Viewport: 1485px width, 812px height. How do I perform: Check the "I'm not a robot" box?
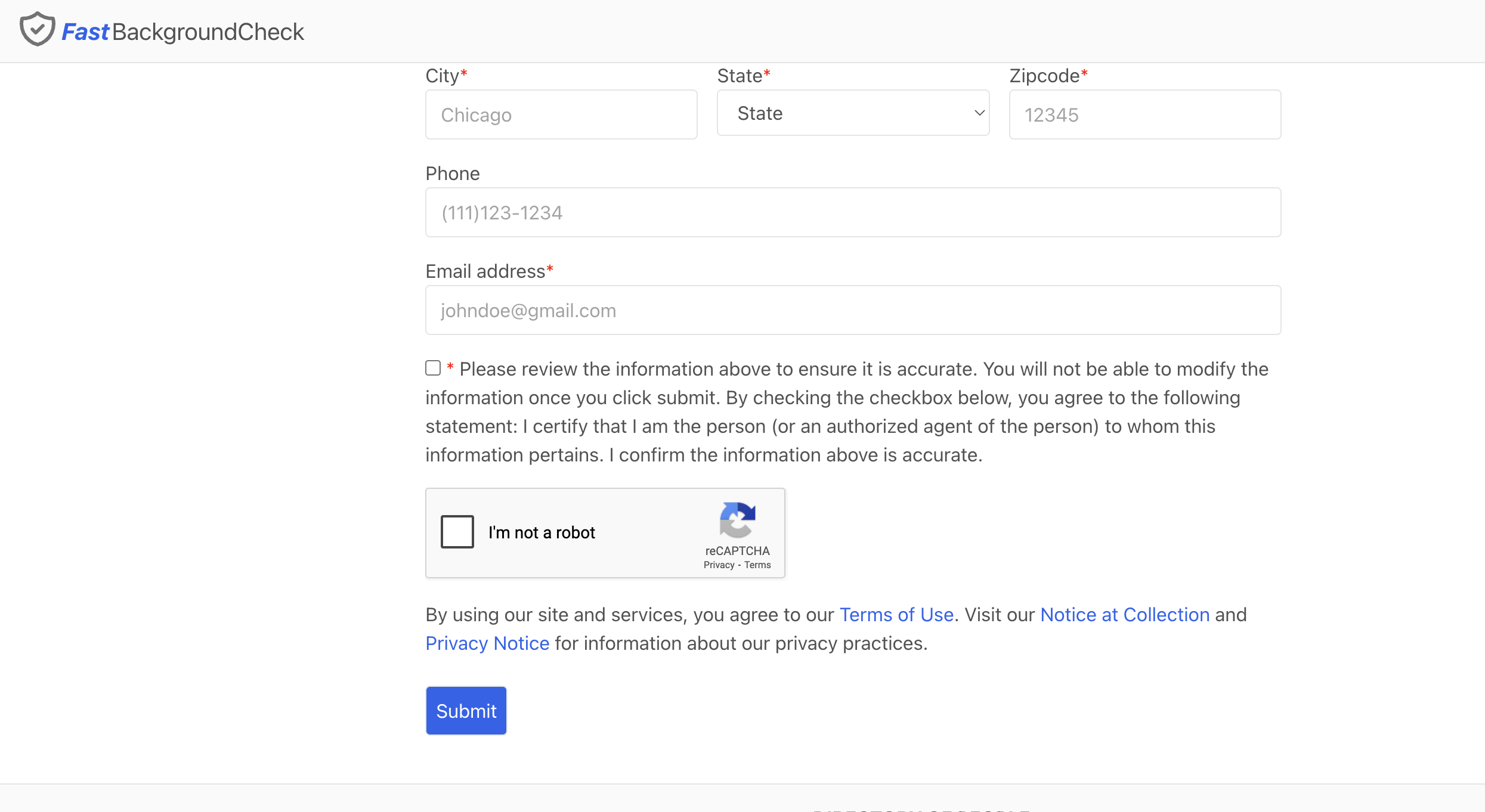coord(457,532)
